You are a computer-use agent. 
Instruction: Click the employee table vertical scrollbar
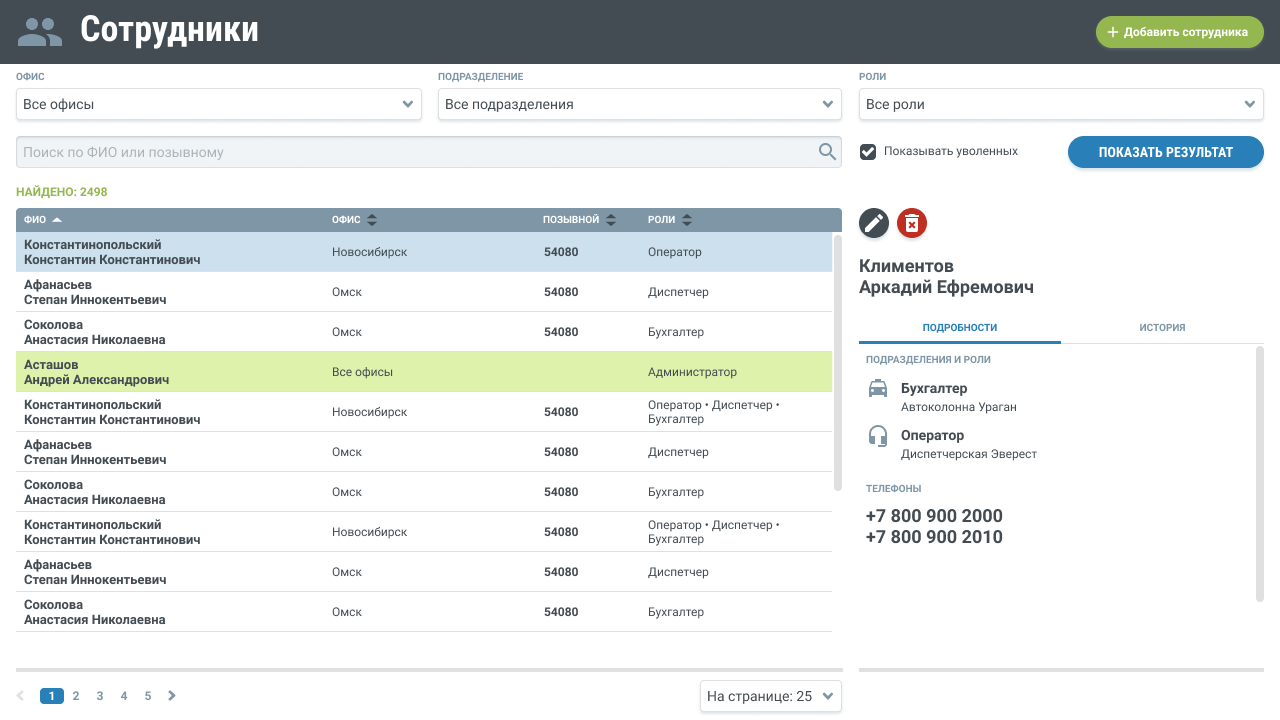pos(838,362)
